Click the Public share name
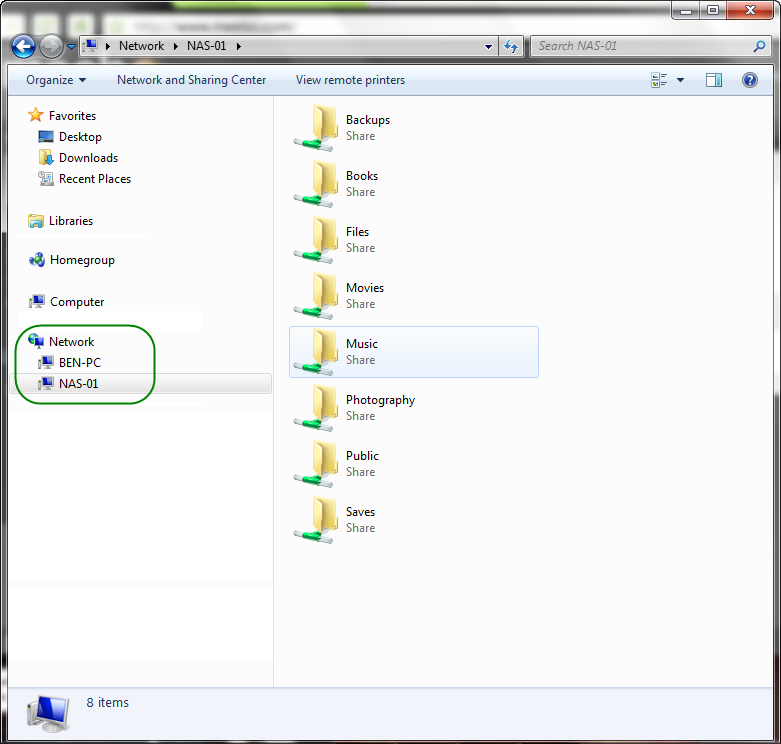Viewport: 781px width, 744px height. coord(362,456)
